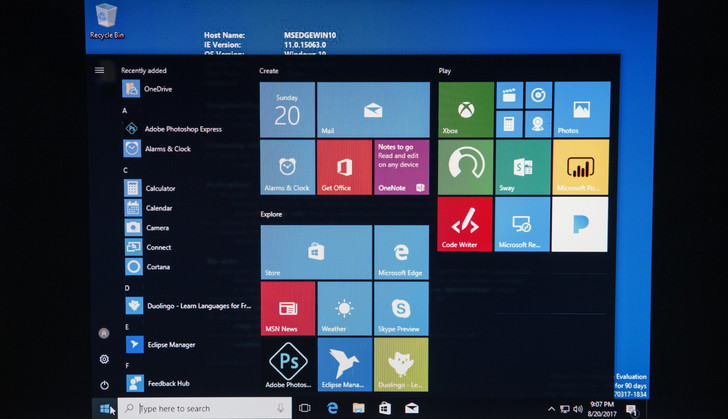Open Adobe Photoshop Express tile
728x419 pixels.
pyautogui.click(x=287, y=365)
